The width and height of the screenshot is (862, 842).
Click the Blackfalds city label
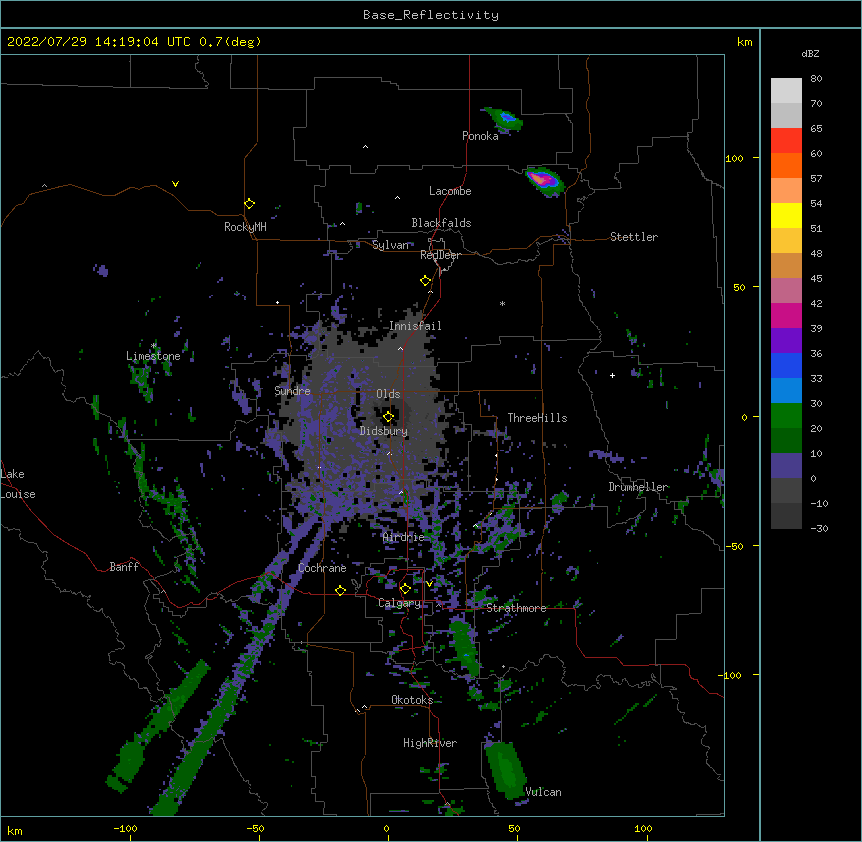pos(441,223)
